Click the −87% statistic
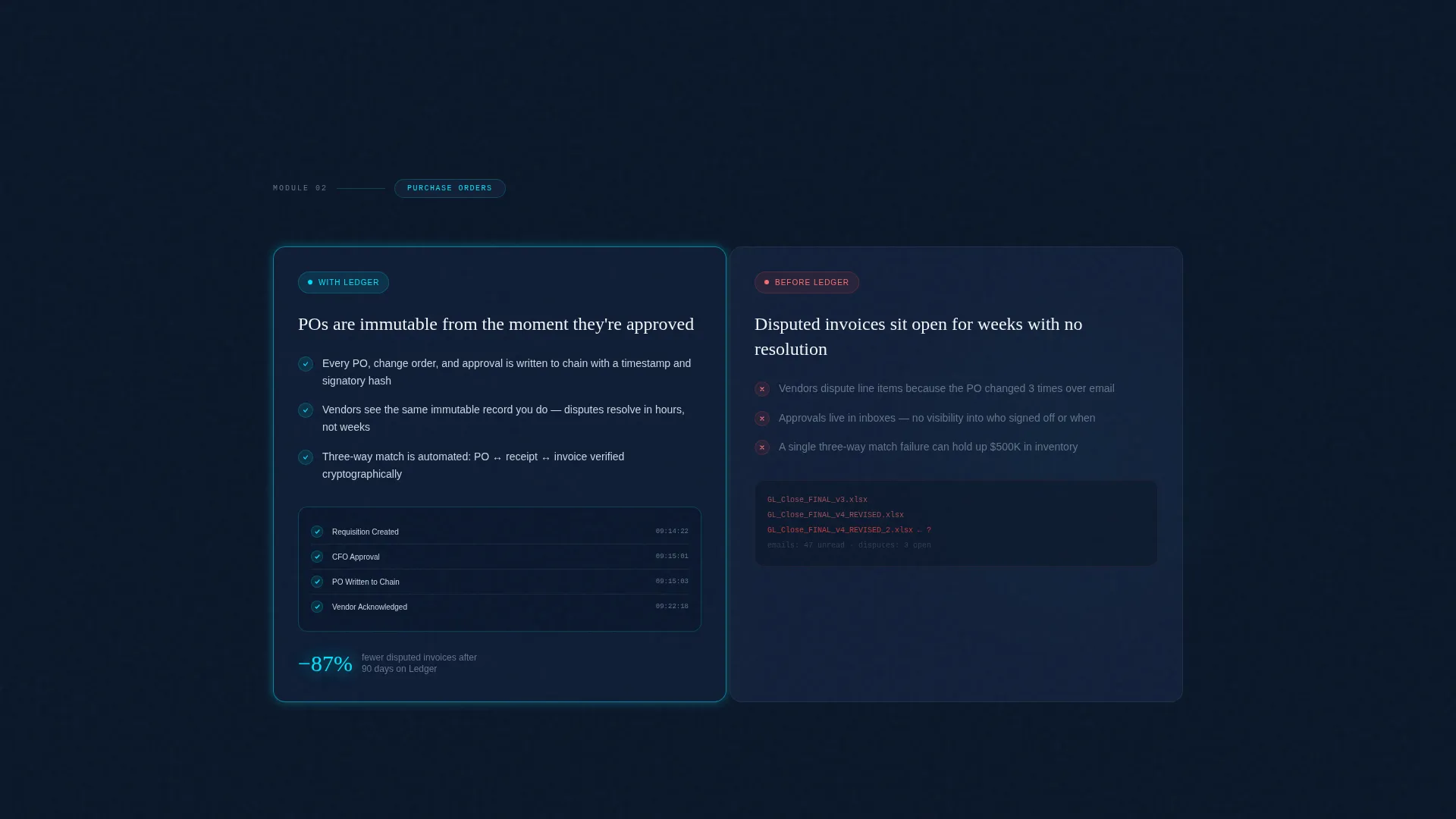This screenshot has height=819, width=1456. click(325, 664)
